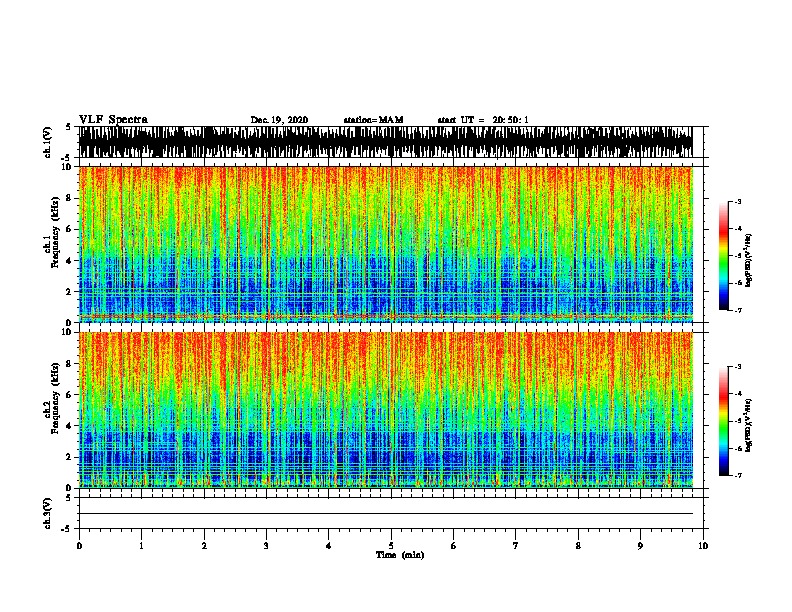Click time axis tick label "5"
Screen dimensions: 792x612
coord(391,546)
